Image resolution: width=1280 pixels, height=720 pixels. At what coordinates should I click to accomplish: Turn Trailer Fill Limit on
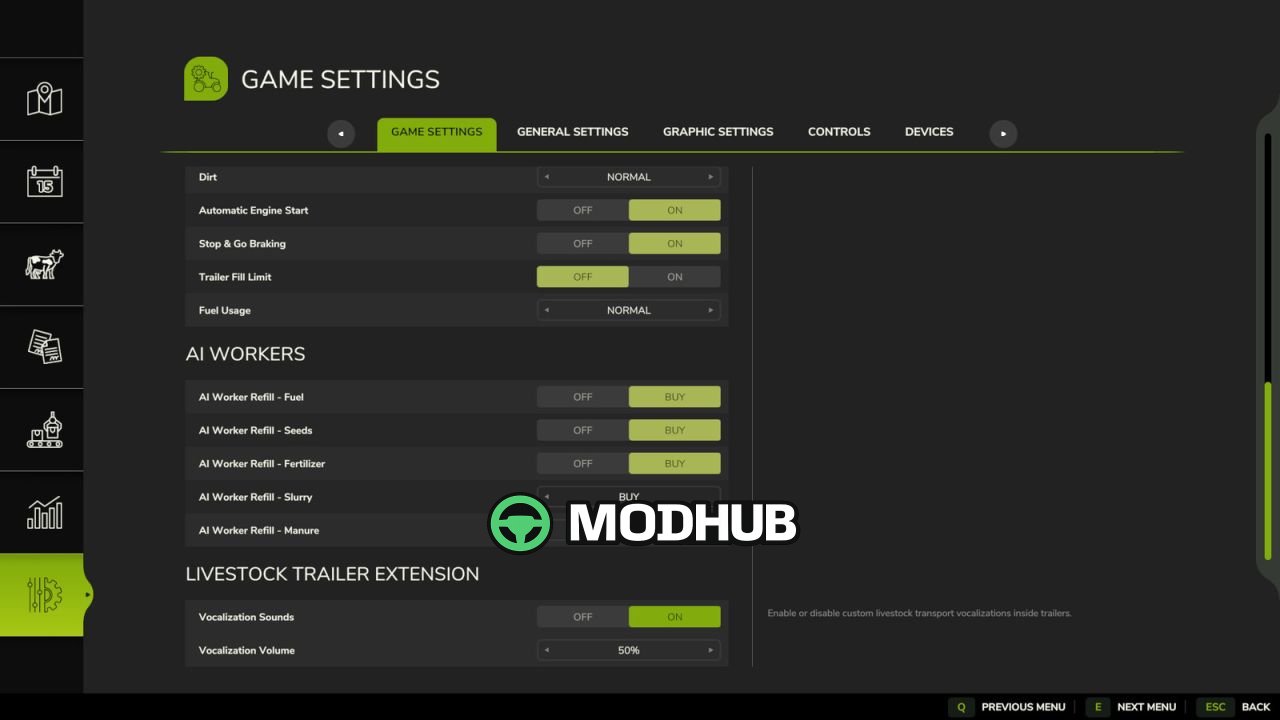(675, 277)
